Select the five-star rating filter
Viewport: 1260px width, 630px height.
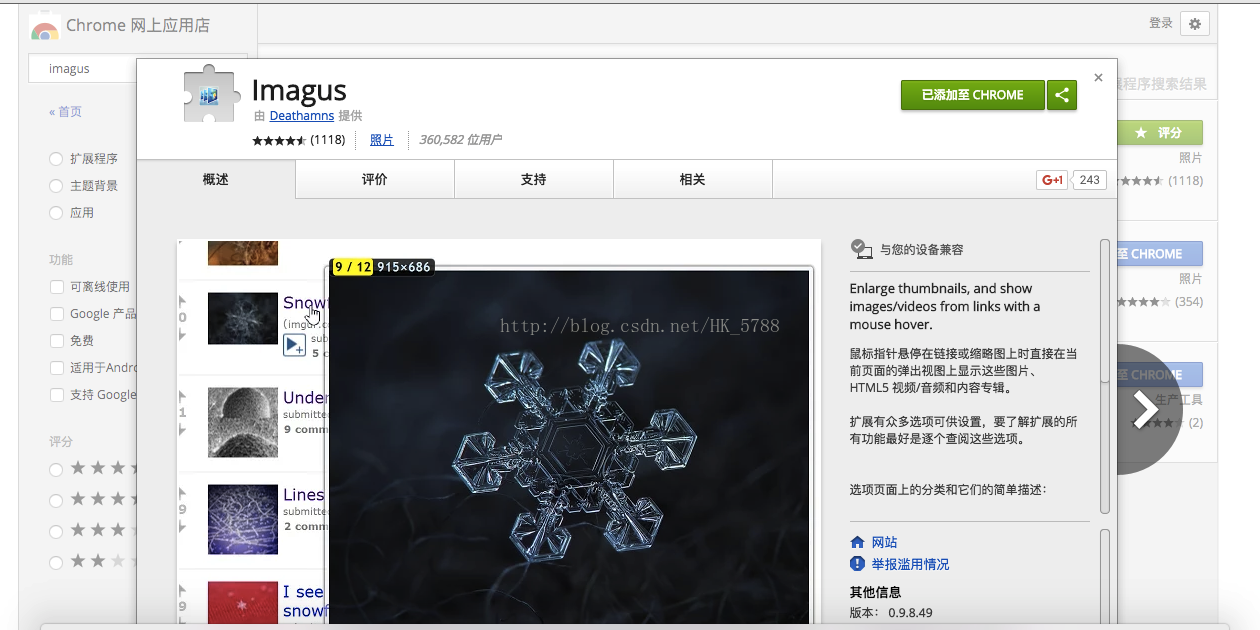tap(57, 470)
